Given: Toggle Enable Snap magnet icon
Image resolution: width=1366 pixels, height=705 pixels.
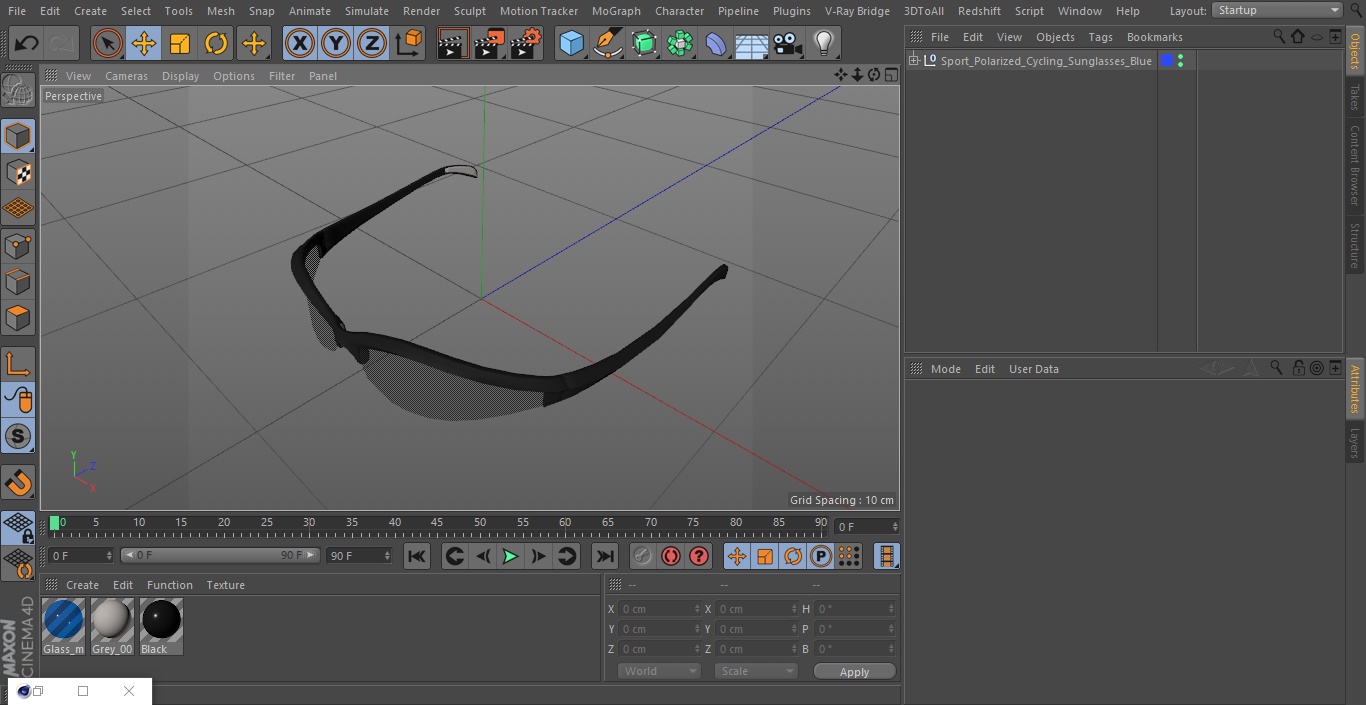Looking at the screenshot, I should coord(18,482).
